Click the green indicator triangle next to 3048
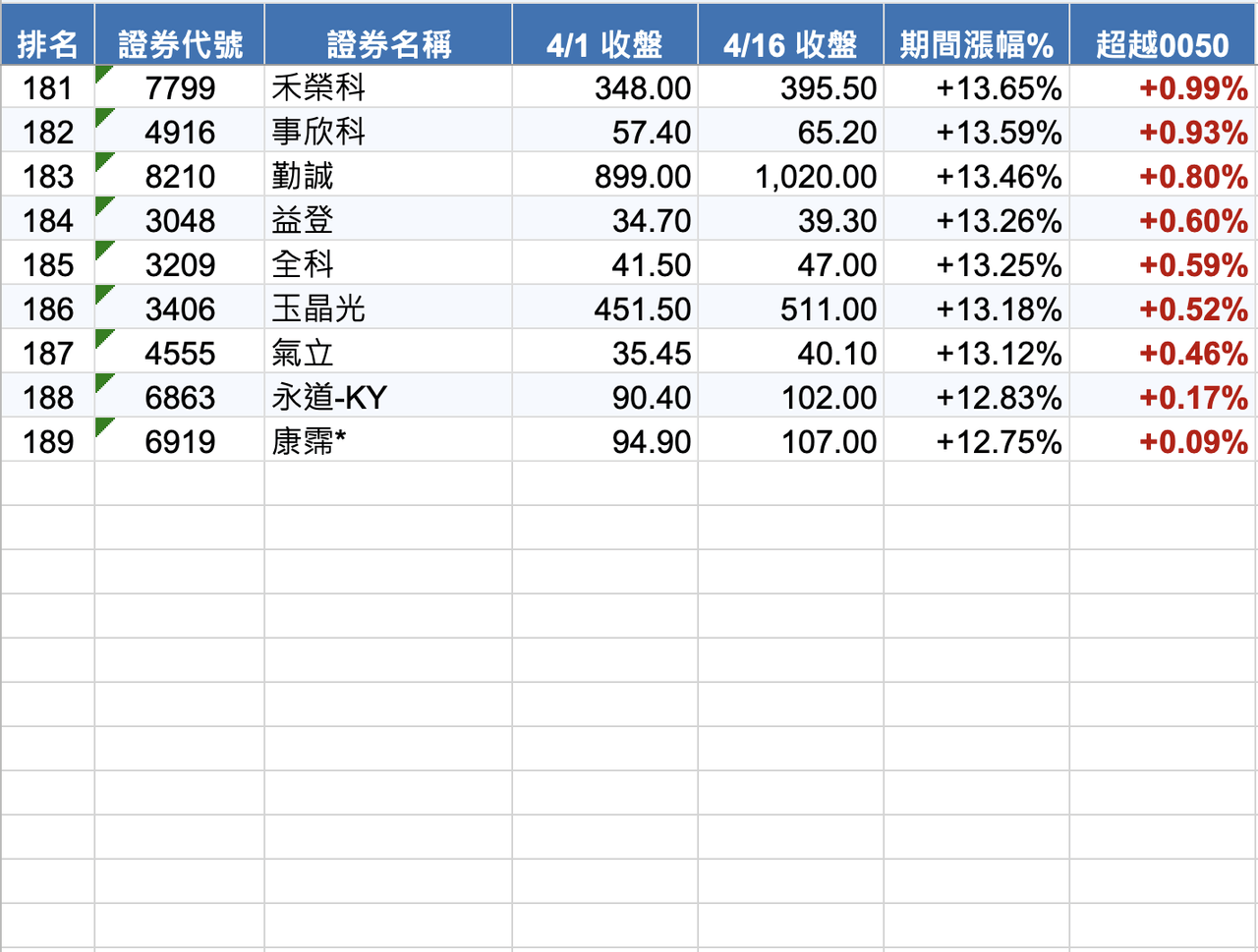 [103, 205]
